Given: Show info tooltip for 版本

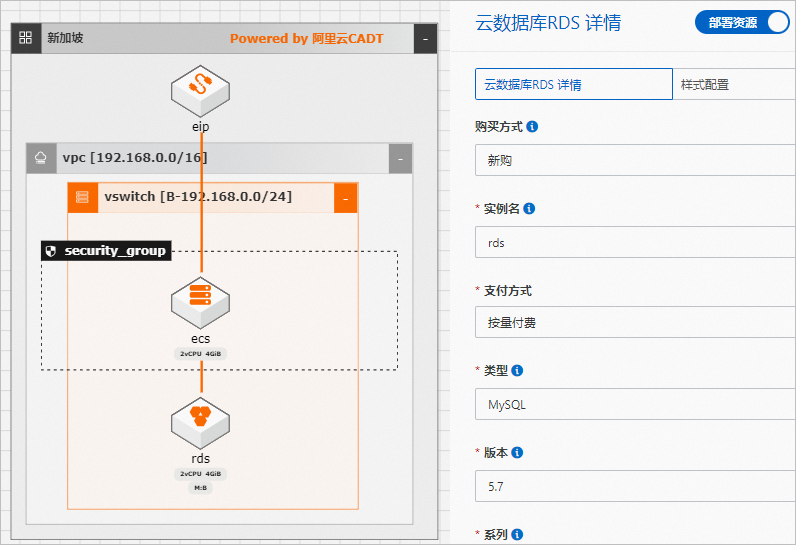Looking at the screenshot, I should 517,452.
